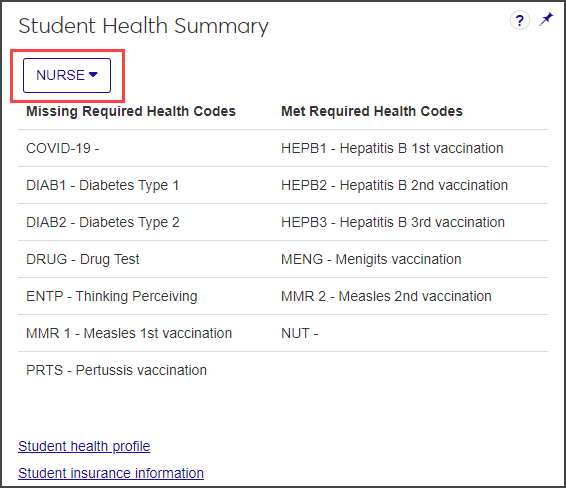
Task: Select HEPB2 - Hepatitis B 2nd vaccination
Action: (x=394, y=186)
